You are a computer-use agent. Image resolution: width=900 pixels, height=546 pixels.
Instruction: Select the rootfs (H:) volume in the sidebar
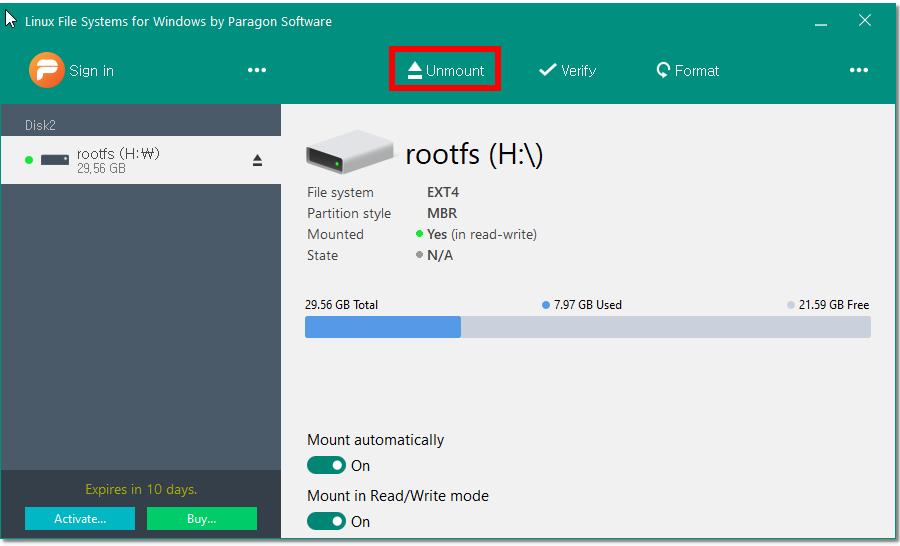[141, 160]
